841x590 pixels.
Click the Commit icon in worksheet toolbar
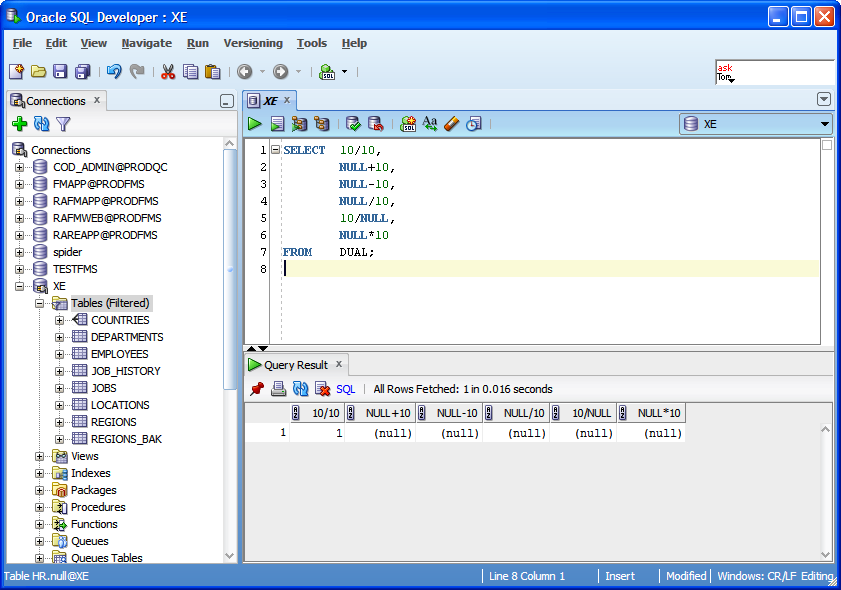353,124
